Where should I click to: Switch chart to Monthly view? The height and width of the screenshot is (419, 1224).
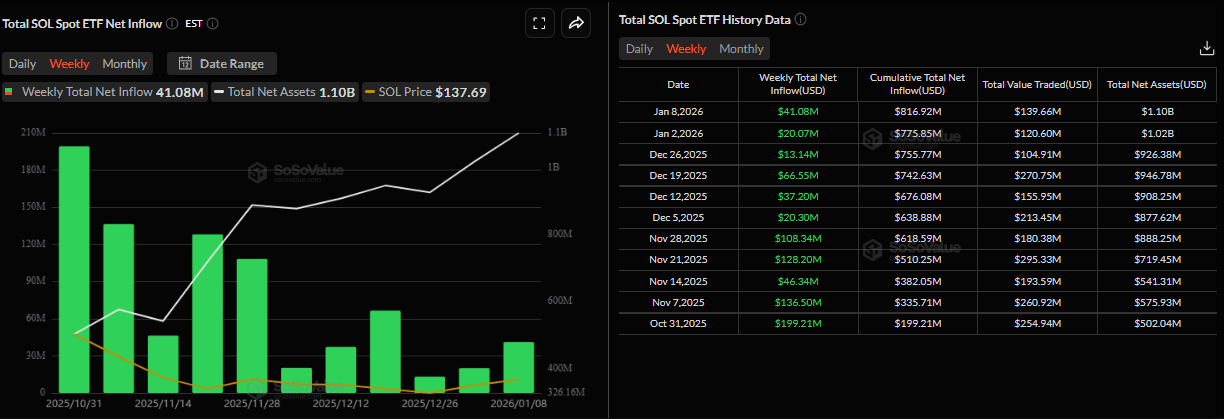click(124, 64)
